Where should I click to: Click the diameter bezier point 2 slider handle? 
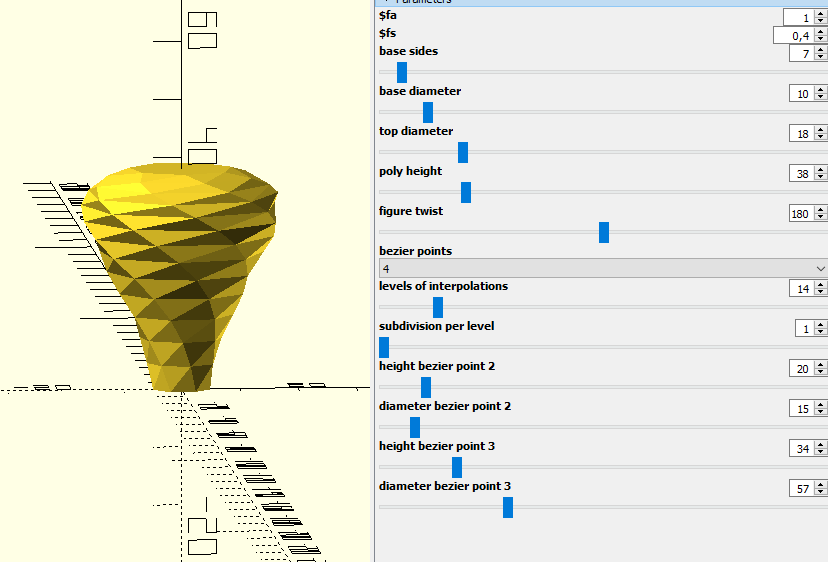pos(415,427)
